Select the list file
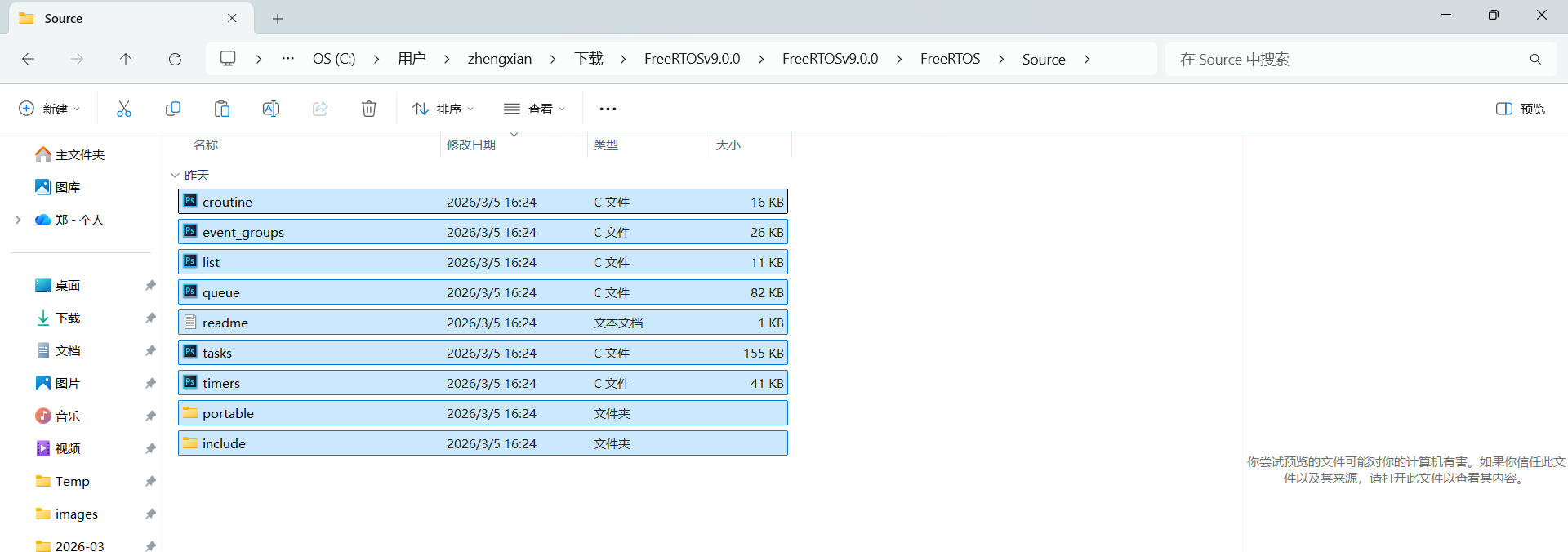Viewport: 1568px width, 552px height. tap(483, 262)
